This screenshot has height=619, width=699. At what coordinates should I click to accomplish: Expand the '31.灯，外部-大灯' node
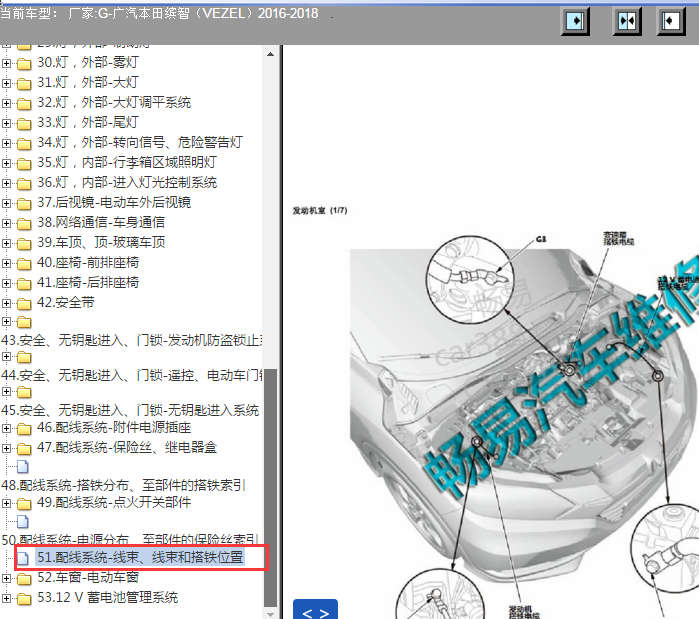click(x=6, y=83)
